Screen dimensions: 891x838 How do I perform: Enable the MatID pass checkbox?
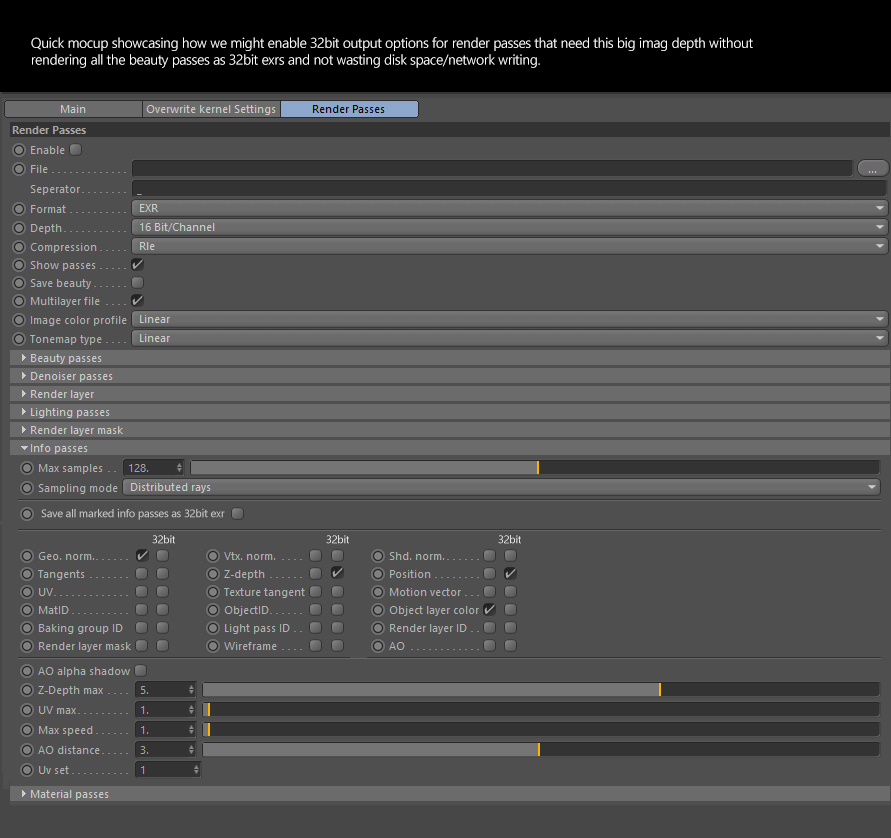pyautogui.click(x=141, y=610)
